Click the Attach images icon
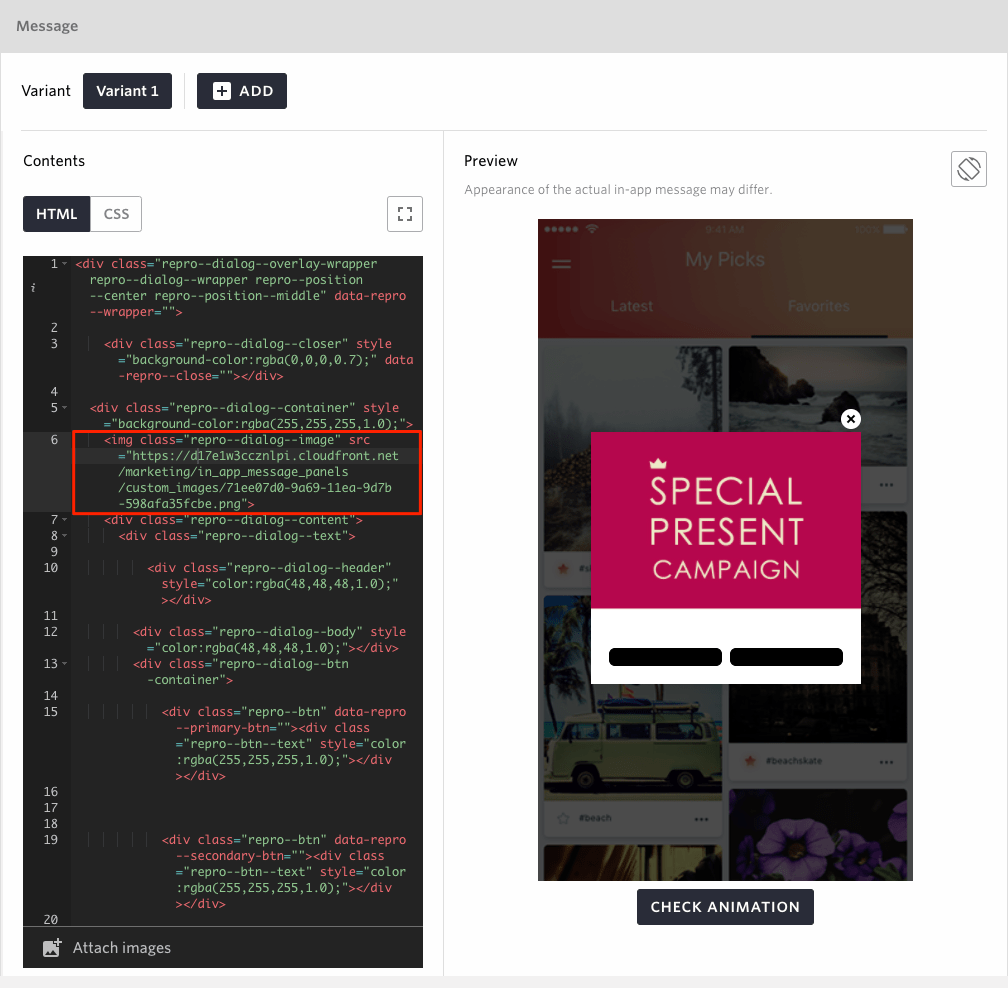 pyautogui.click(x=51, y=947)
